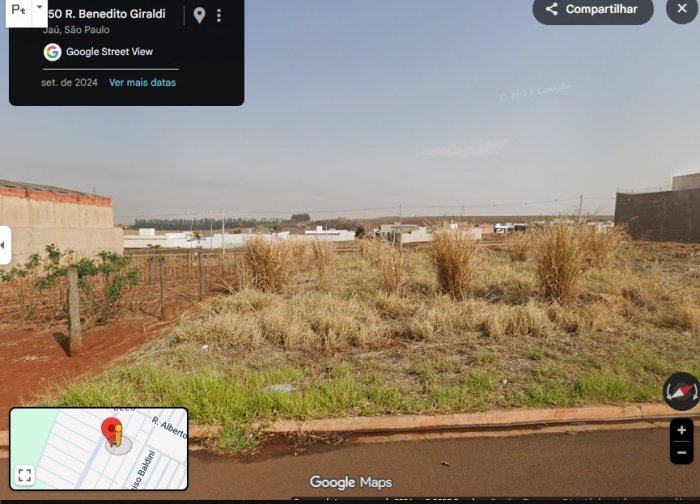700x504 pixels.
Task: Click the red pin on the minimap
Action: click(x=110, y=430)
